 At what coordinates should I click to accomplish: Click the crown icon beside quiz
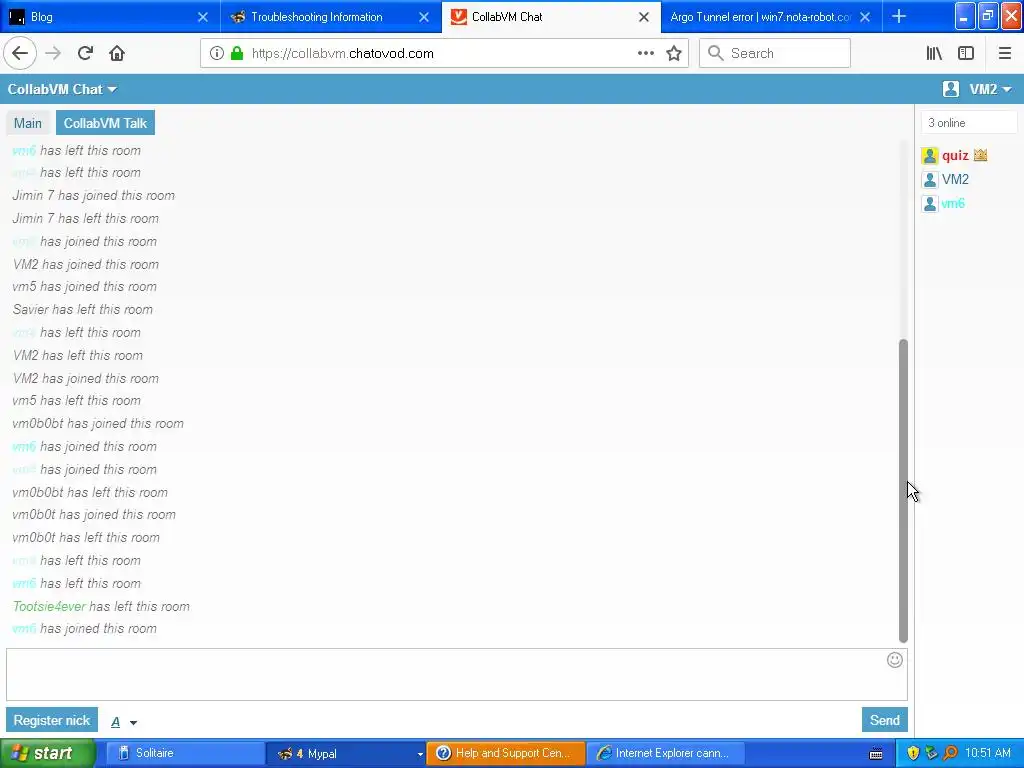(980, 155)
